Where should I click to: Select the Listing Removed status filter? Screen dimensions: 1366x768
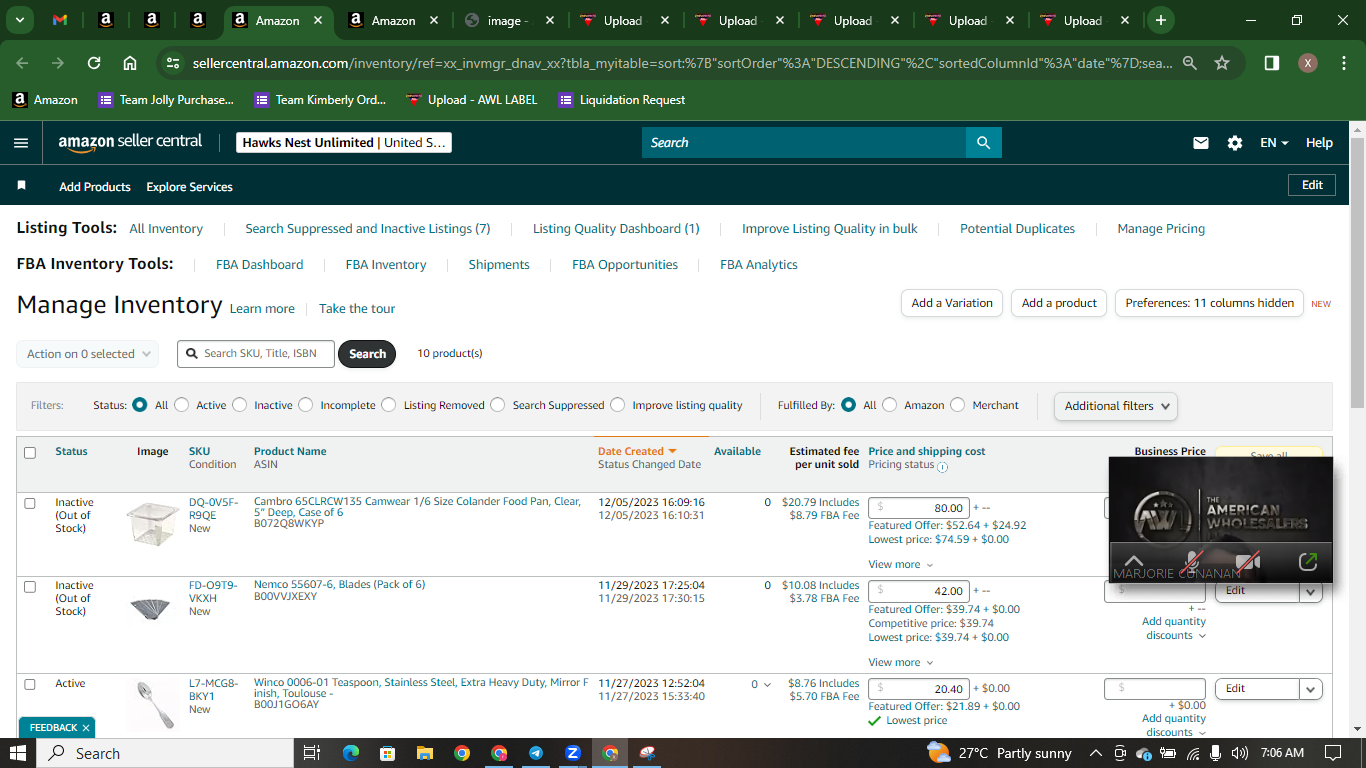pyautogui.click(x=390, y=405)
